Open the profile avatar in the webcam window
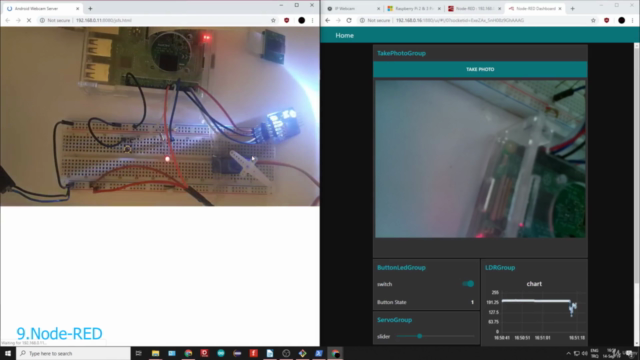The width and height of the screenshot is (640, 360). click(301, 20)
